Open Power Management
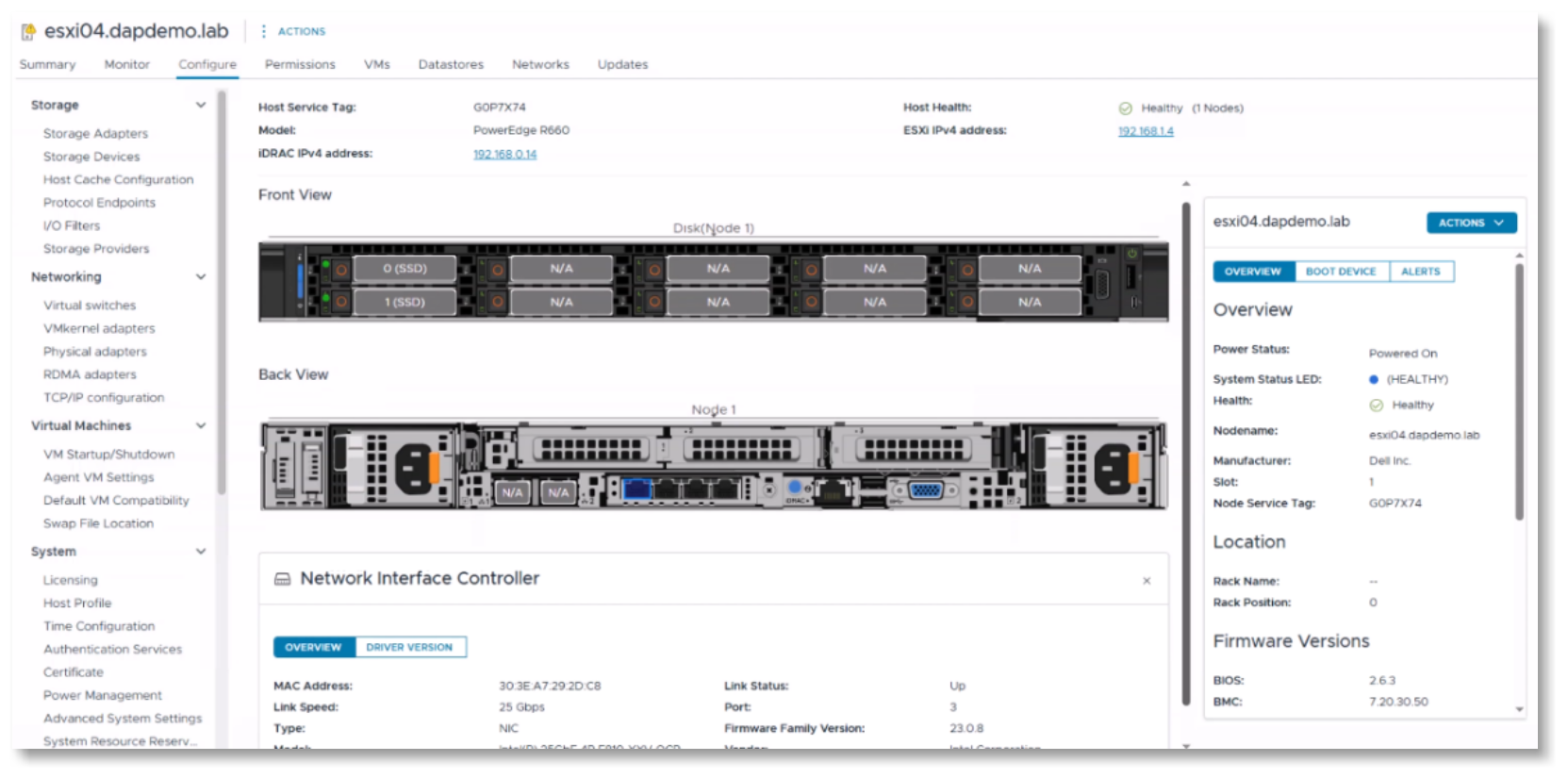1568x778 pixels. pyautogui.click(x=103, y=695)
